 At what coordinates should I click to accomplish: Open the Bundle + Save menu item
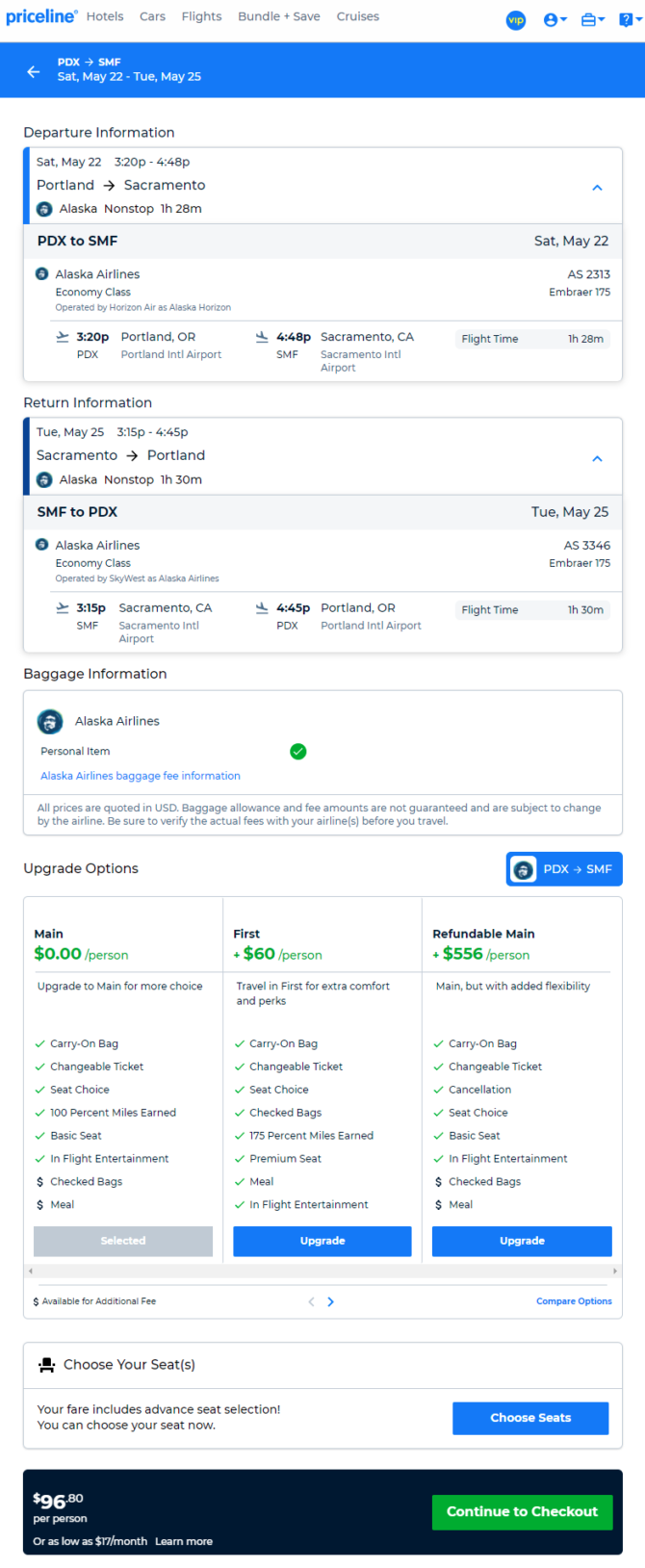pyautogui.click(x=279, y=16)
